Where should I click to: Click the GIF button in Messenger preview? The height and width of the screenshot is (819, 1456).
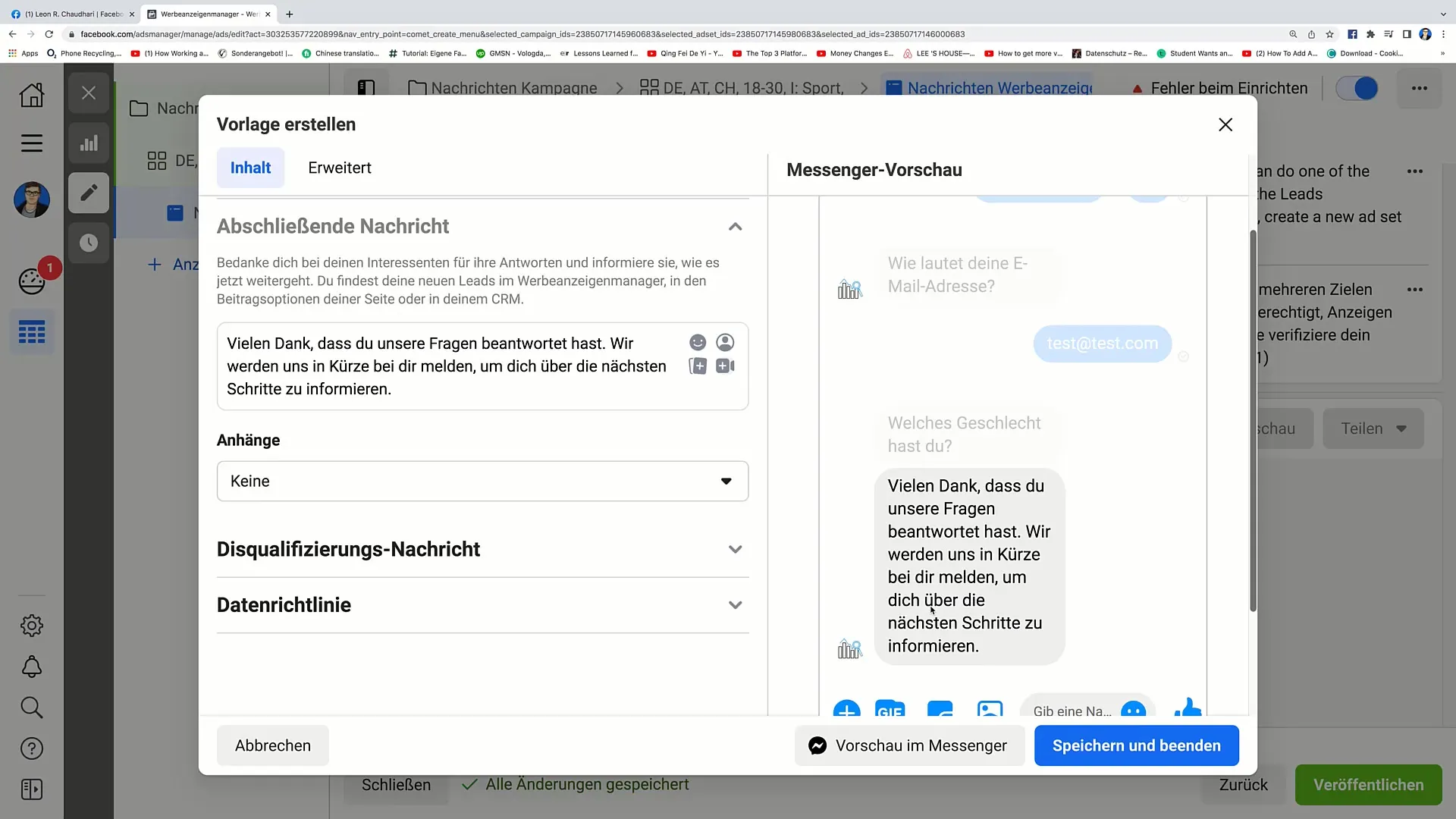[890, 710]
